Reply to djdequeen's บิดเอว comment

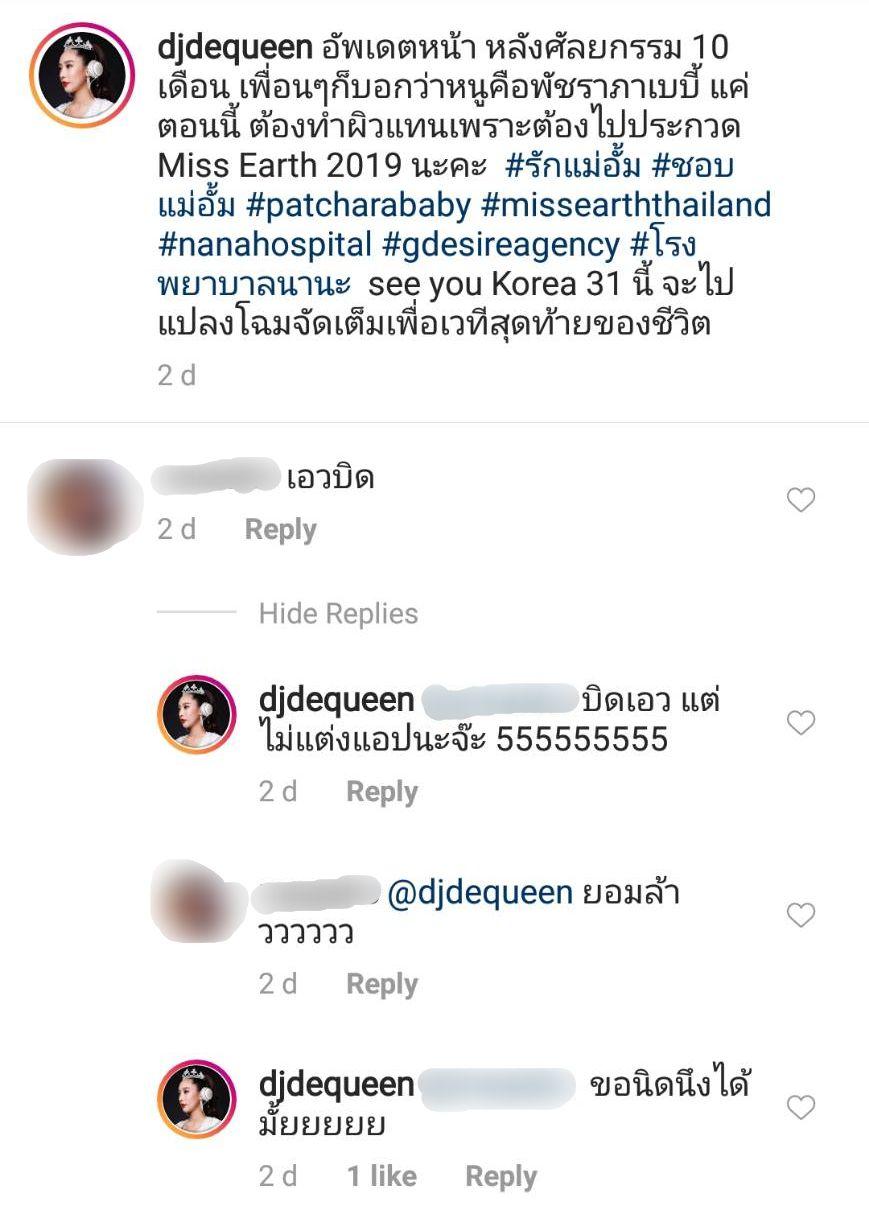click(x=382, y=791)
